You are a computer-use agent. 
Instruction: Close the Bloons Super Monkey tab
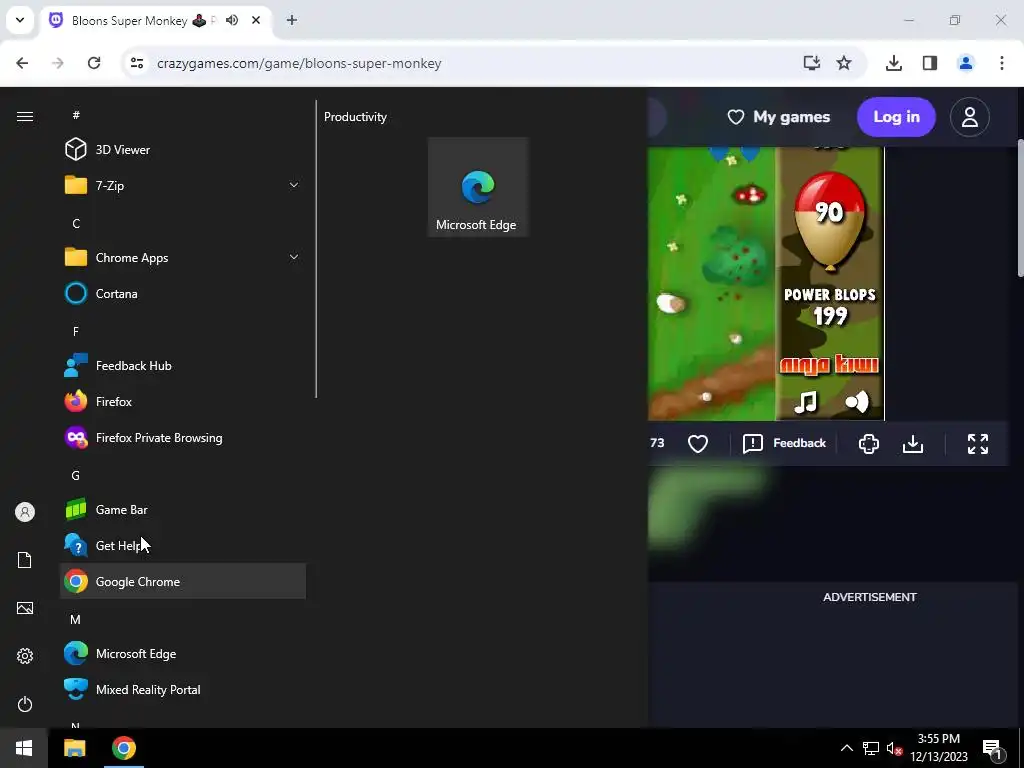tap(256, 20)
